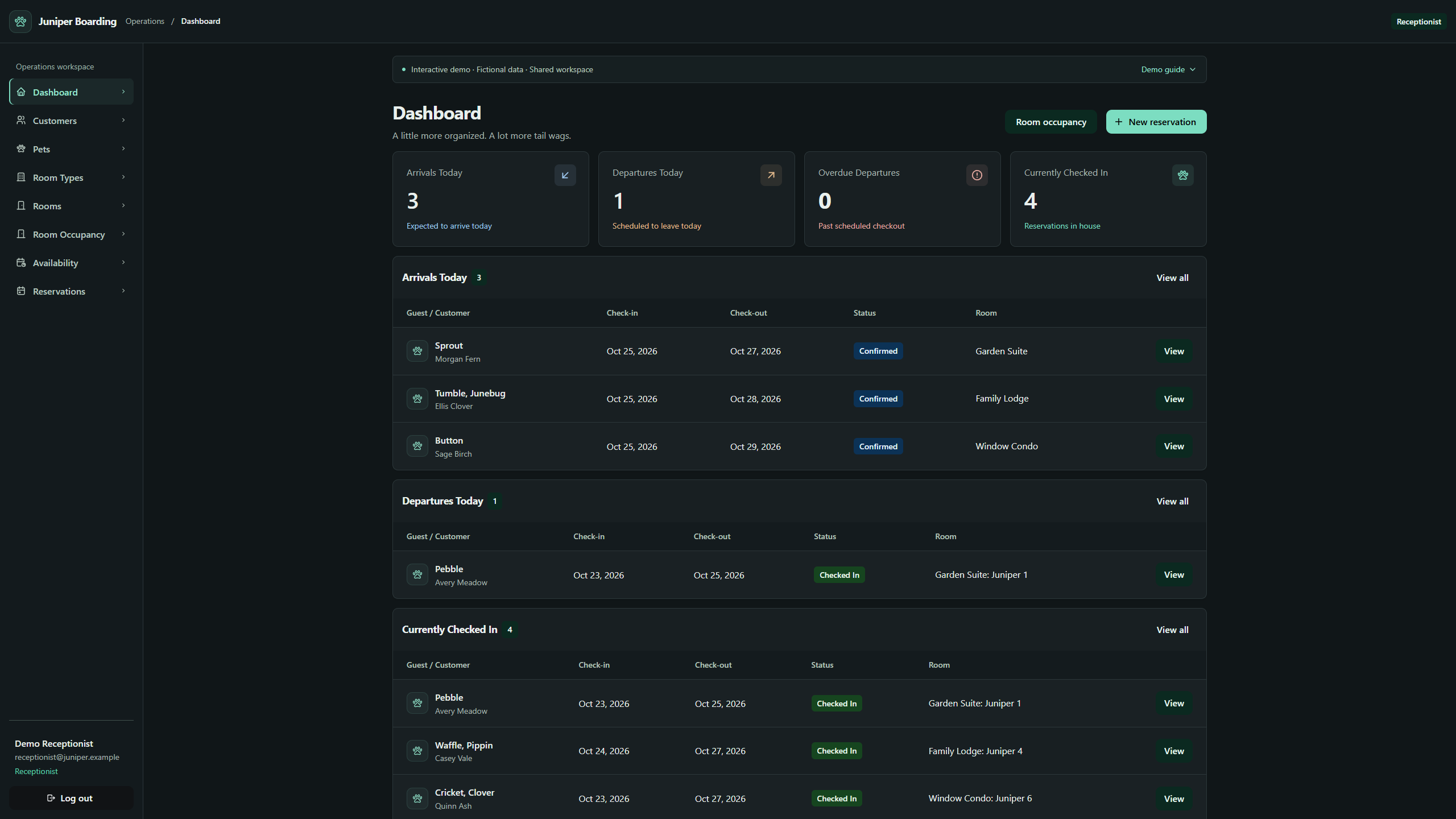The height and width of the screenshot is (819, 1456).
Task: Click the Receptionist role badge in header
Action: coord(1418,22)
